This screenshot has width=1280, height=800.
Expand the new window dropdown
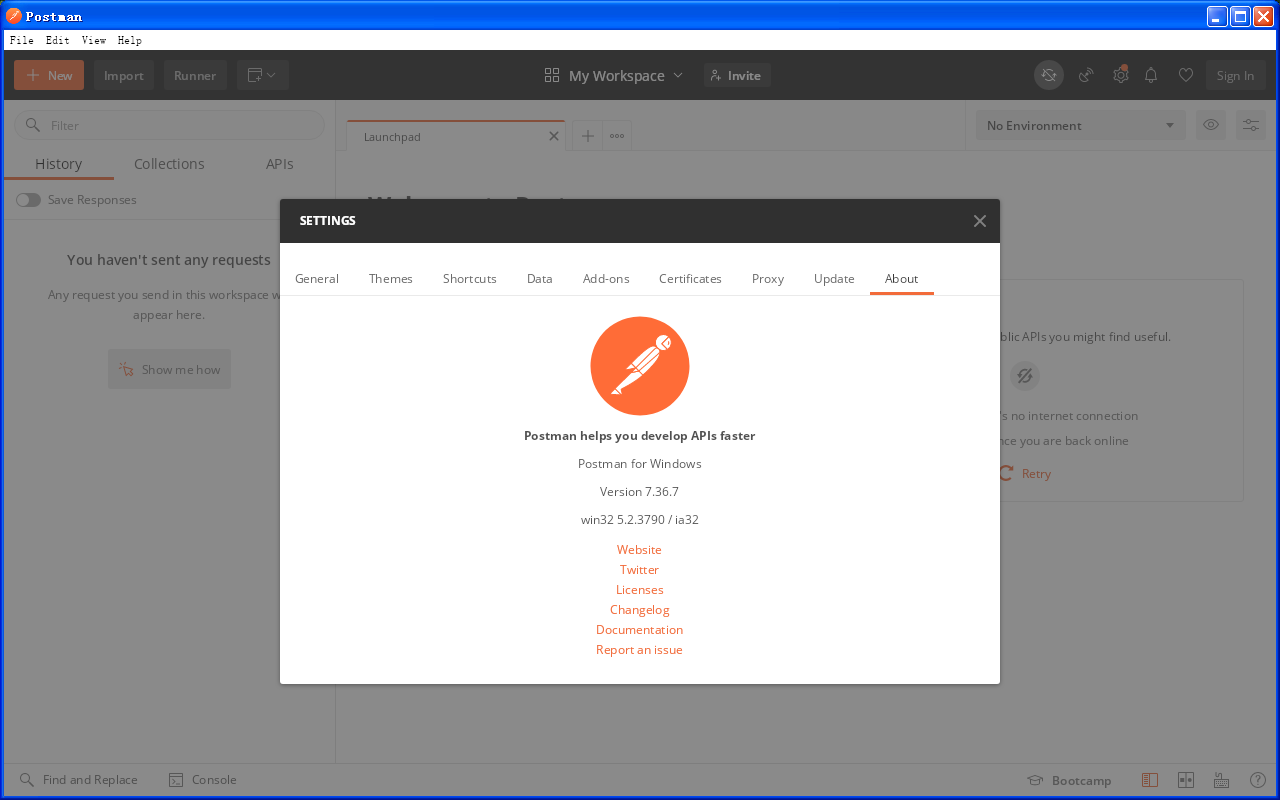[x=263, y=75]
